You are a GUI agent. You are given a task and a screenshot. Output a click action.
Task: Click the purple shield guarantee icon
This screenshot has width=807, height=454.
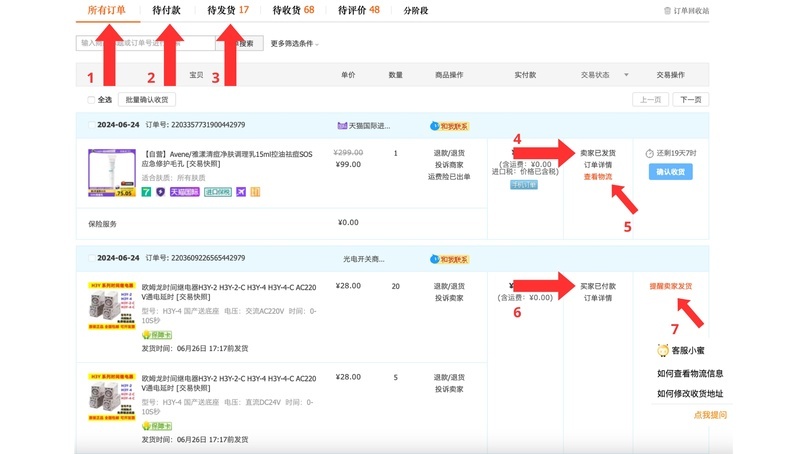pos(161,192)
